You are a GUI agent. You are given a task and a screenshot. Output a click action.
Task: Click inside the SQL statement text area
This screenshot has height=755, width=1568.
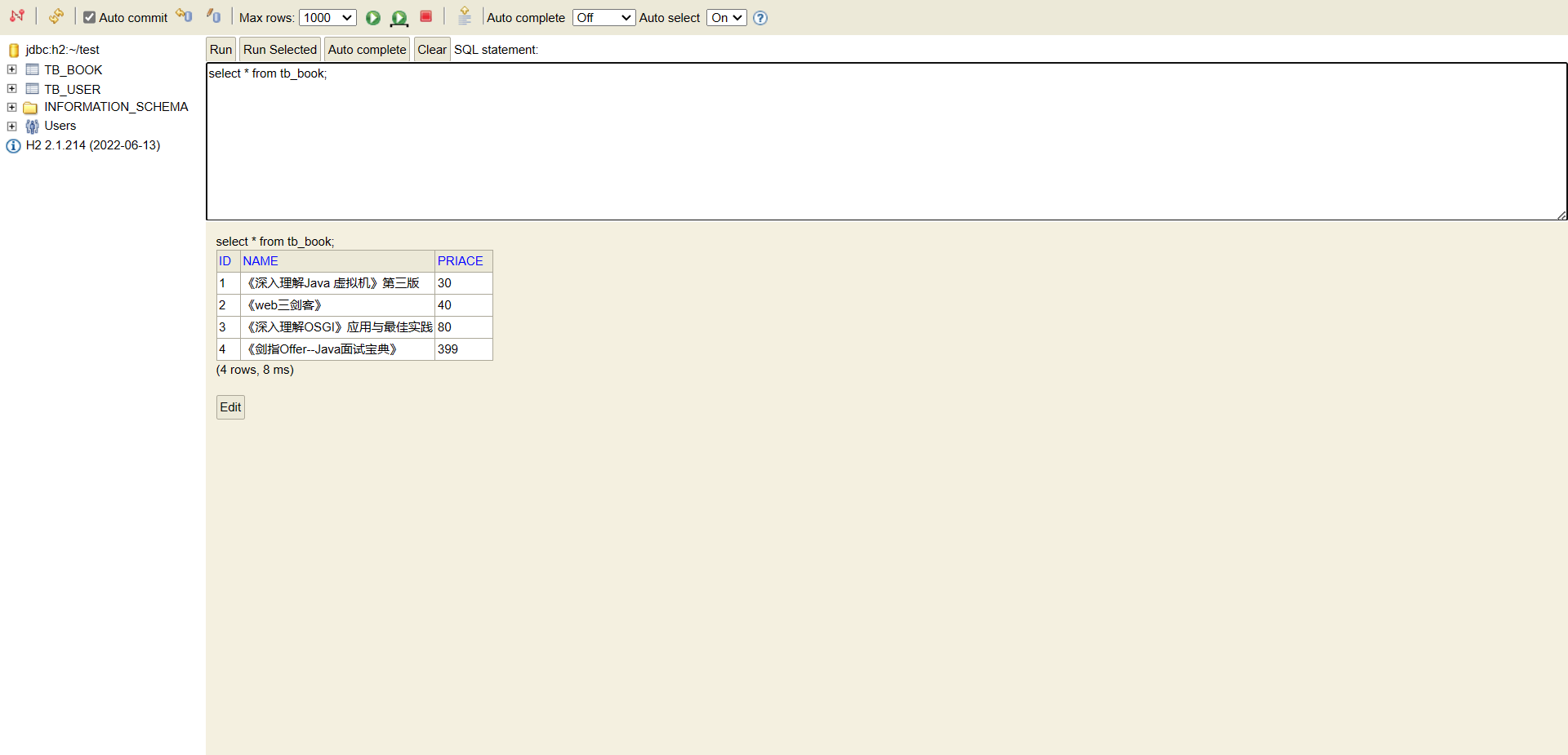(x=887, y=141)
